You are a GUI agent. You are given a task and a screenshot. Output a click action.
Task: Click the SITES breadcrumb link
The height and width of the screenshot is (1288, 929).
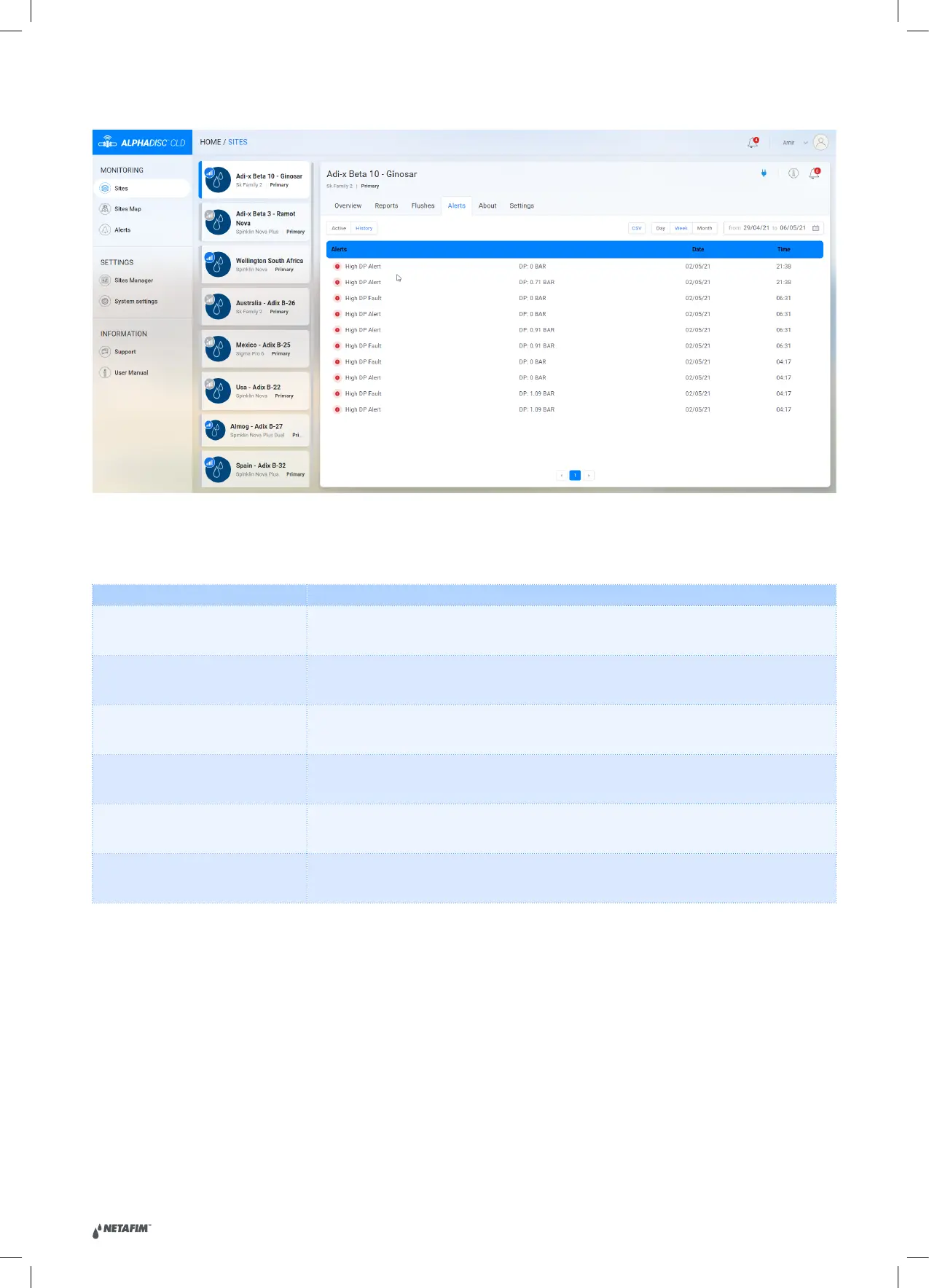coord(238,142)
